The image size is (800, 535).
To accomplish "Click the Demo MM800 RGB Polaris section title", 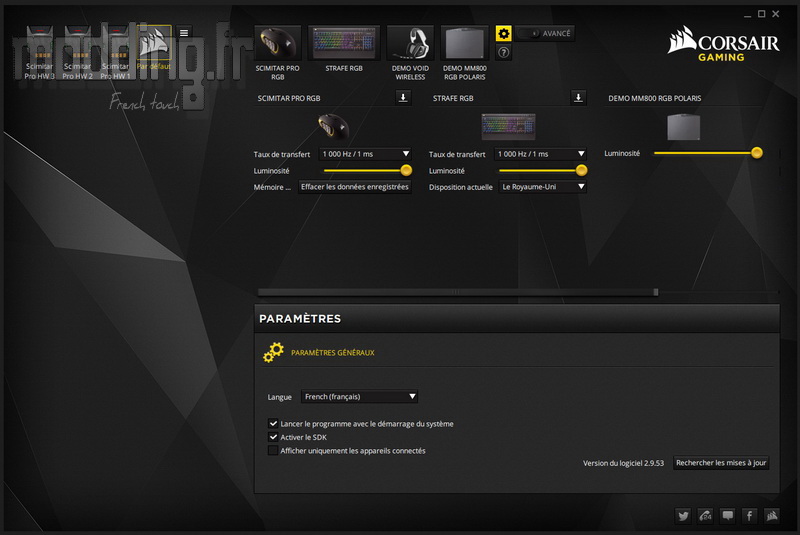I will (x=655, y=98).
